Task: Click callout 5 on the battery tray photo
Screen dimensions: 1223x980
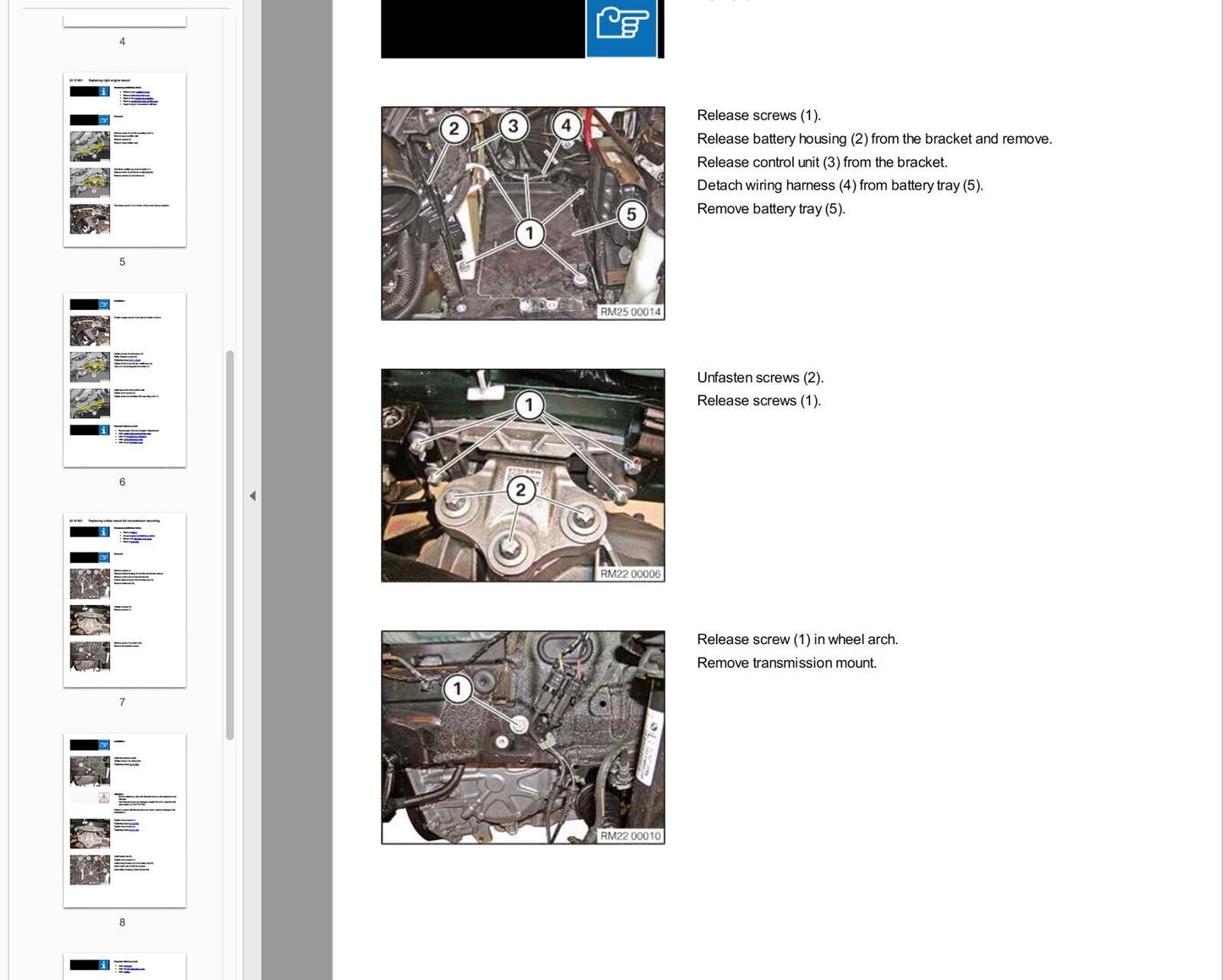Action: [x=631, y=215]
